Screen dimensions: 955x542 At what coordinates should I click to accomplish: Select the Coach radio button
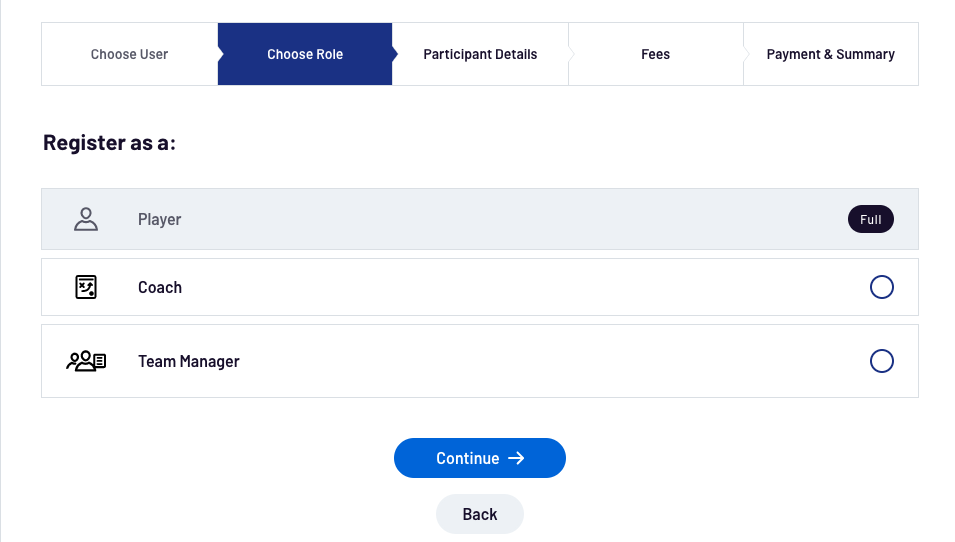tap(881, 287)
